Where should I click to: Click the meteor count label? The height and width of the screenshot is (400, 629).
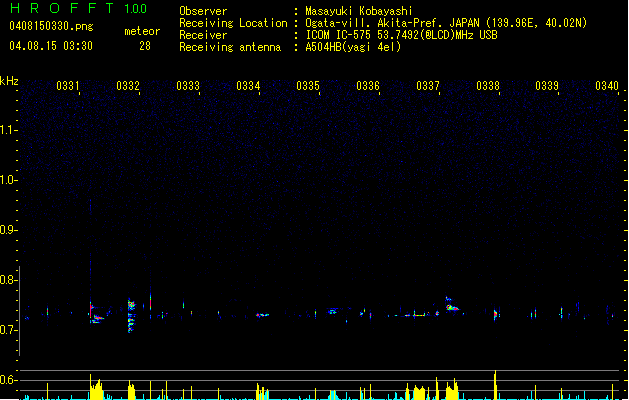pyautogui.click(x=142, y=31)
